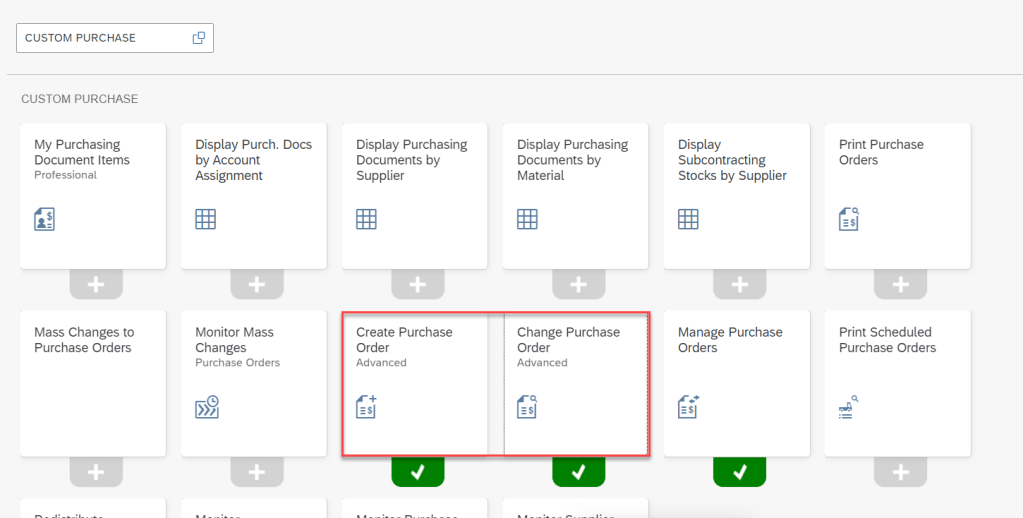Add Print Scheduled Purchase Orders with plus button

click(x=900, y=472)
